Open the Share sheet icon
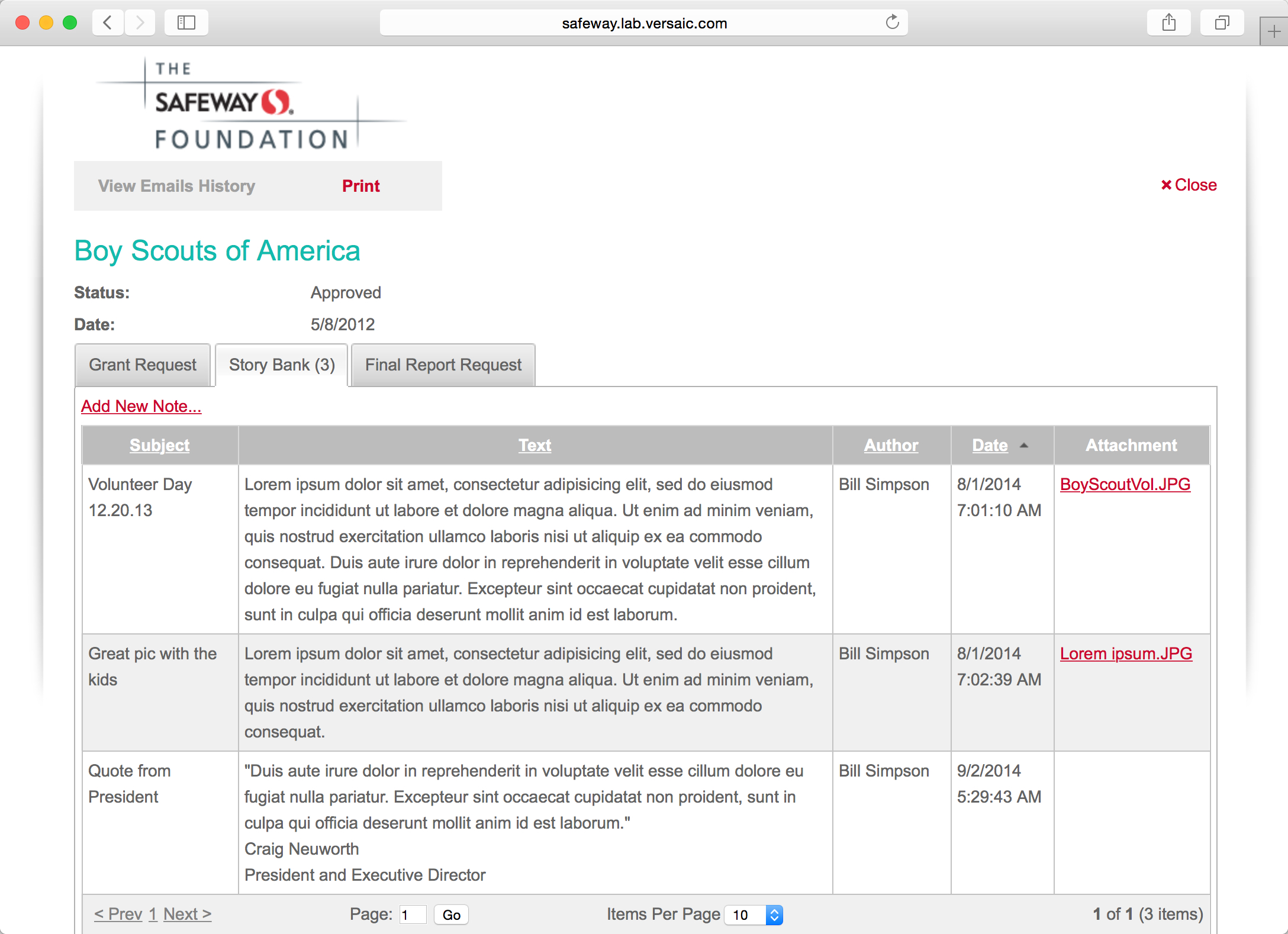Screen dimensions: 1288x934 (1168, 23)
